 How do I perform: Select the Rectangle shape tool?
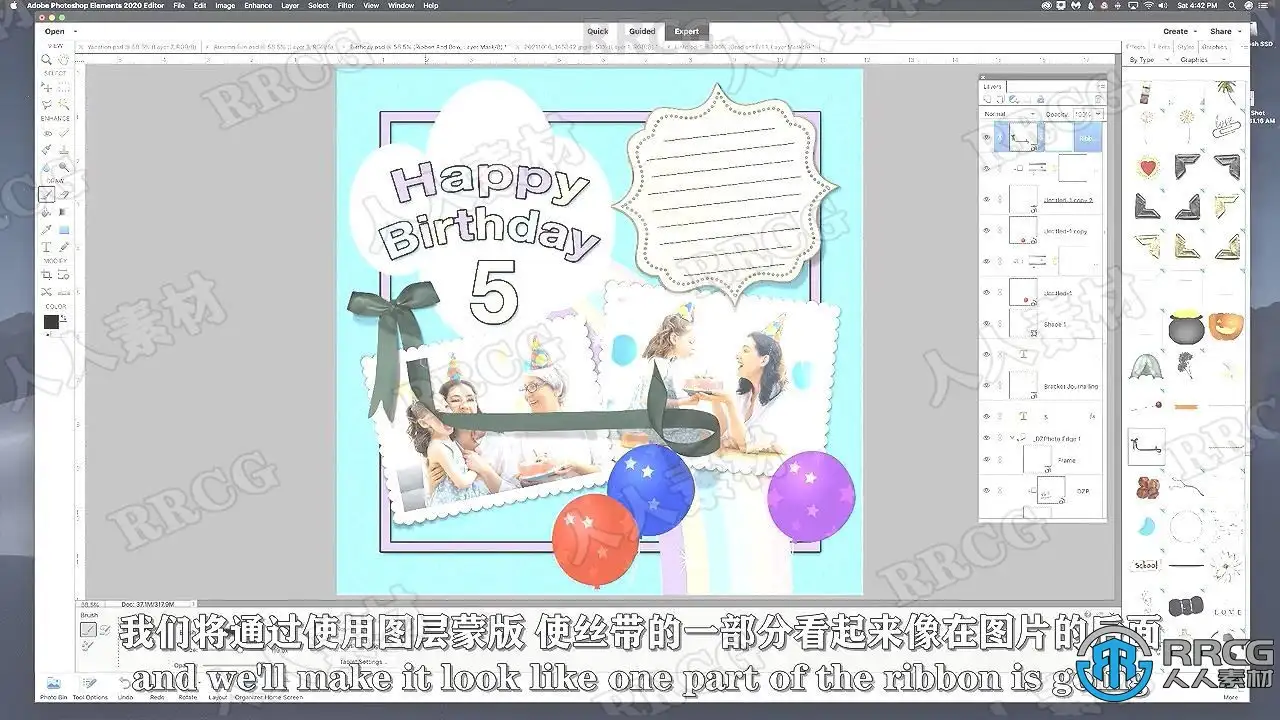tap(64, 229)
